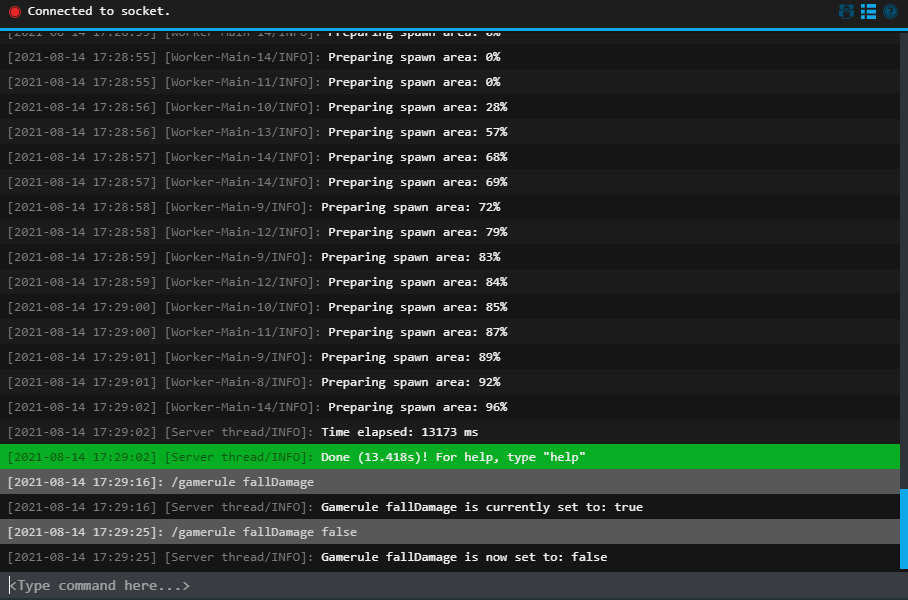908x600 pixels.
Task: Select the 'Preparing spawn area: 87%' line
Action: pos(450,332)
